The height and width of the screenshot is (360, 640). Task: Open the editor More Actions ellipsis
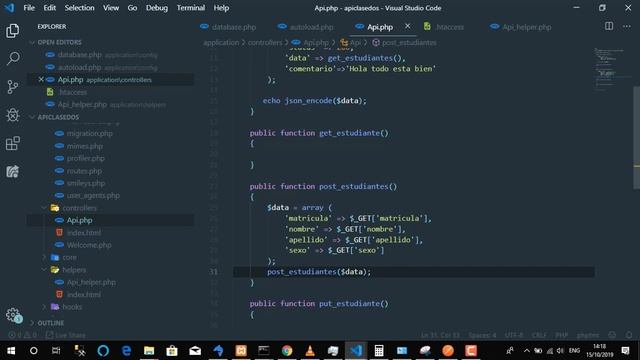click(627, 26)
